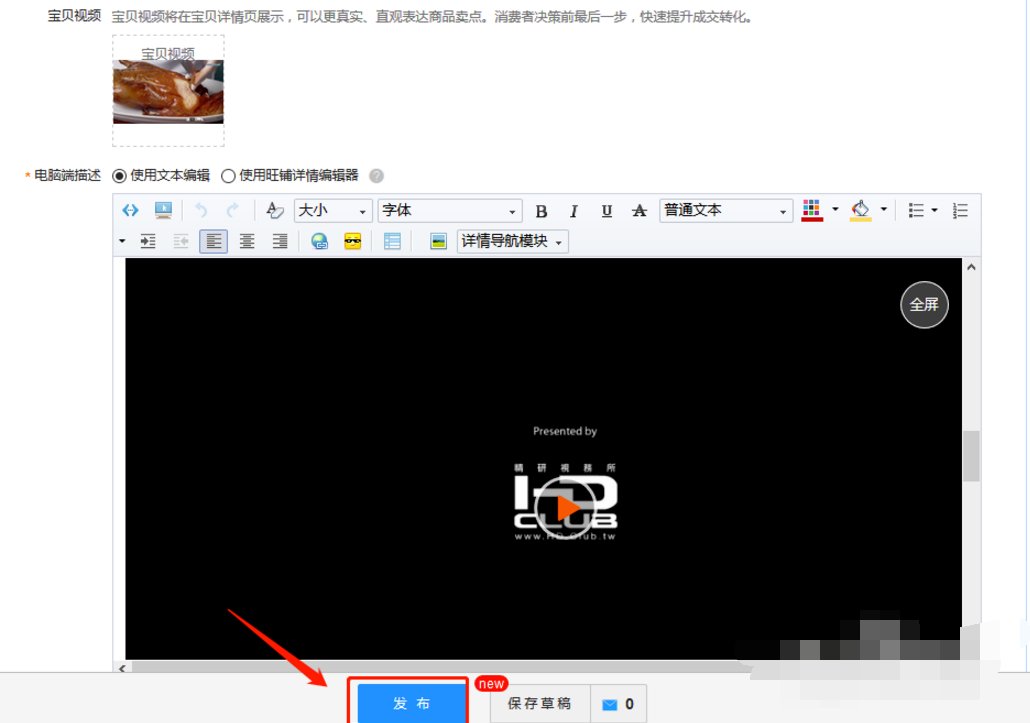Apply italic formatting
The height and width of the screenshot is (723, 1030).
(x=573, y=211)
